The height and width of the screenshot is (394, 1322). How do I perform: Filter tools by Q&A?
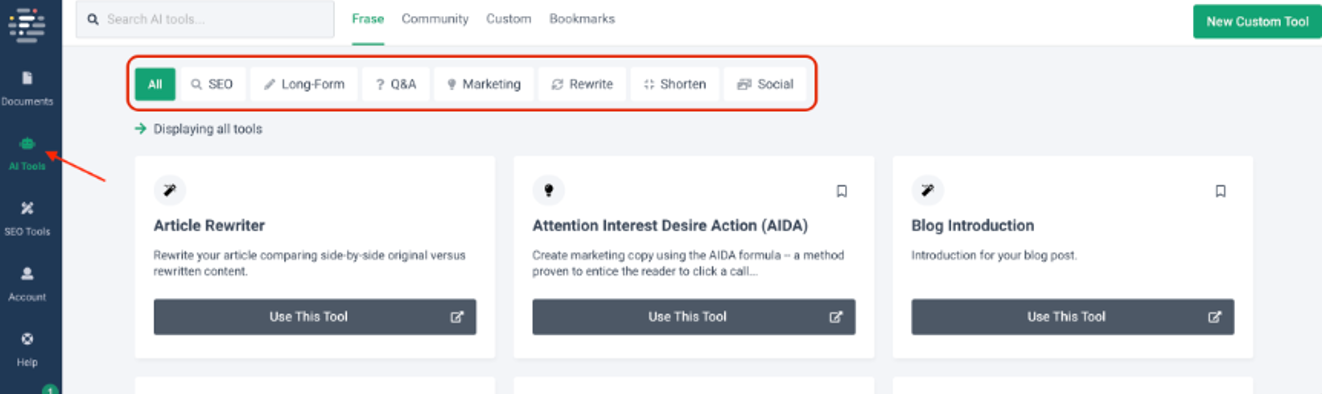(396, 84)
